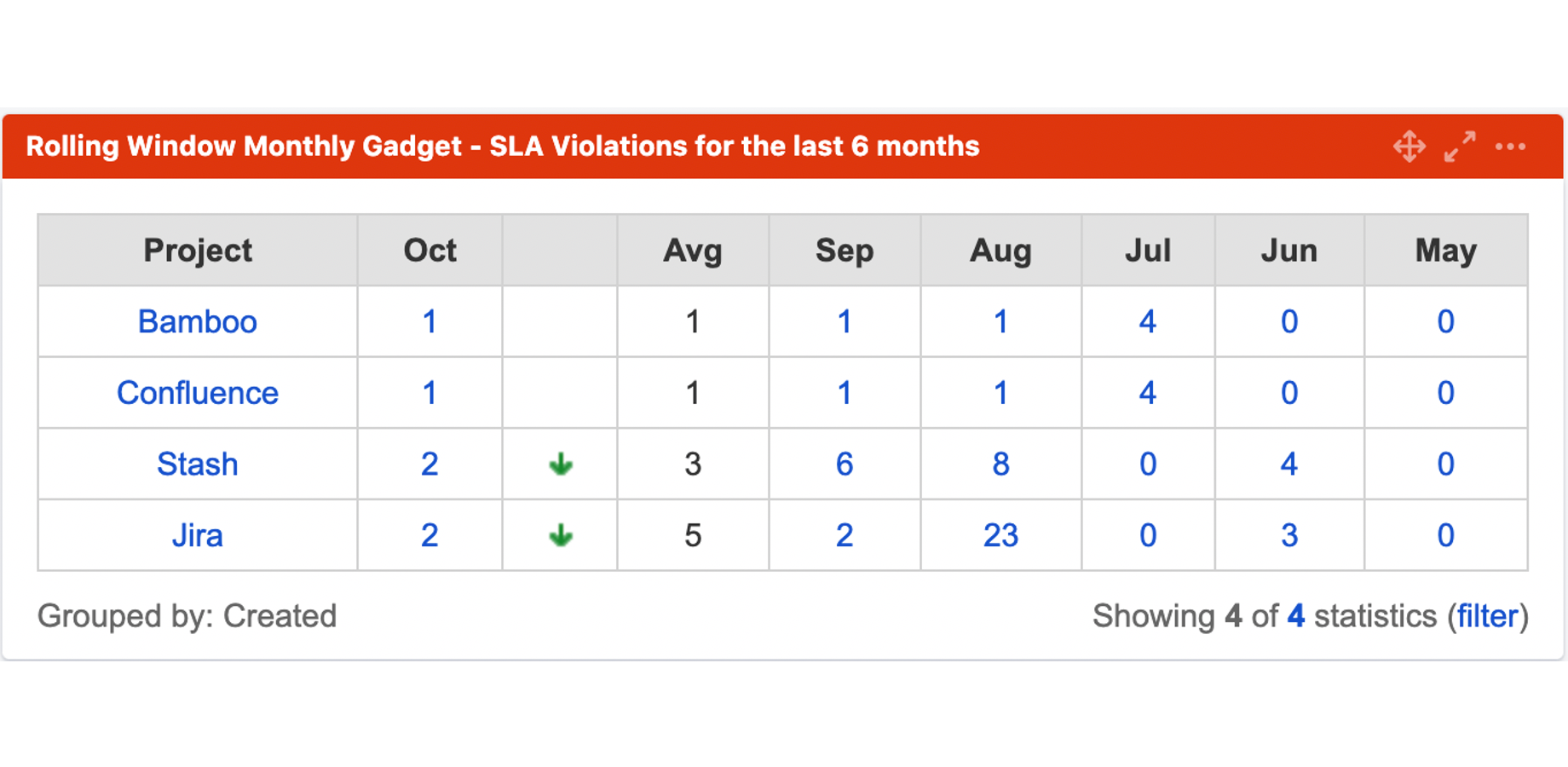Viewport: 1568px width, 767px height.
Task: Click Stash's Avg value 3
Action: click(693, 464)
